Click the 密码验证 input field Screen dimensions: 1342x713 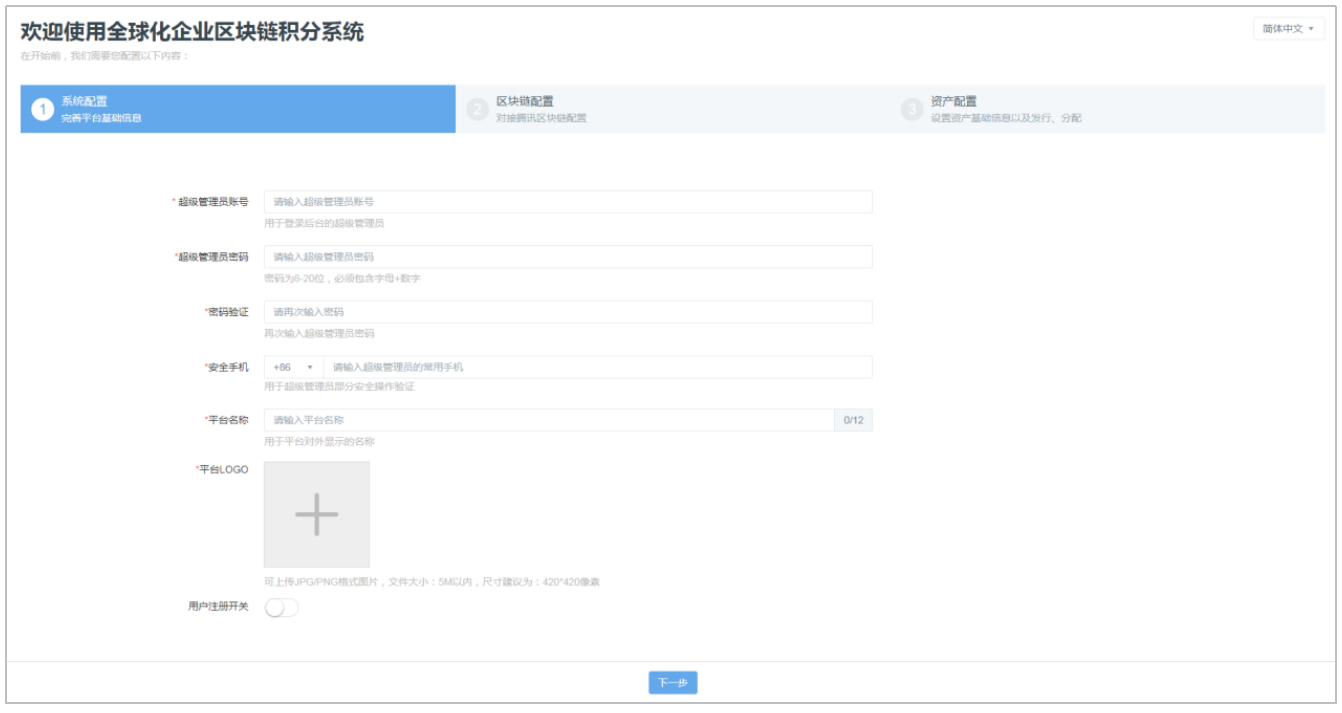(x=567, y=312)
